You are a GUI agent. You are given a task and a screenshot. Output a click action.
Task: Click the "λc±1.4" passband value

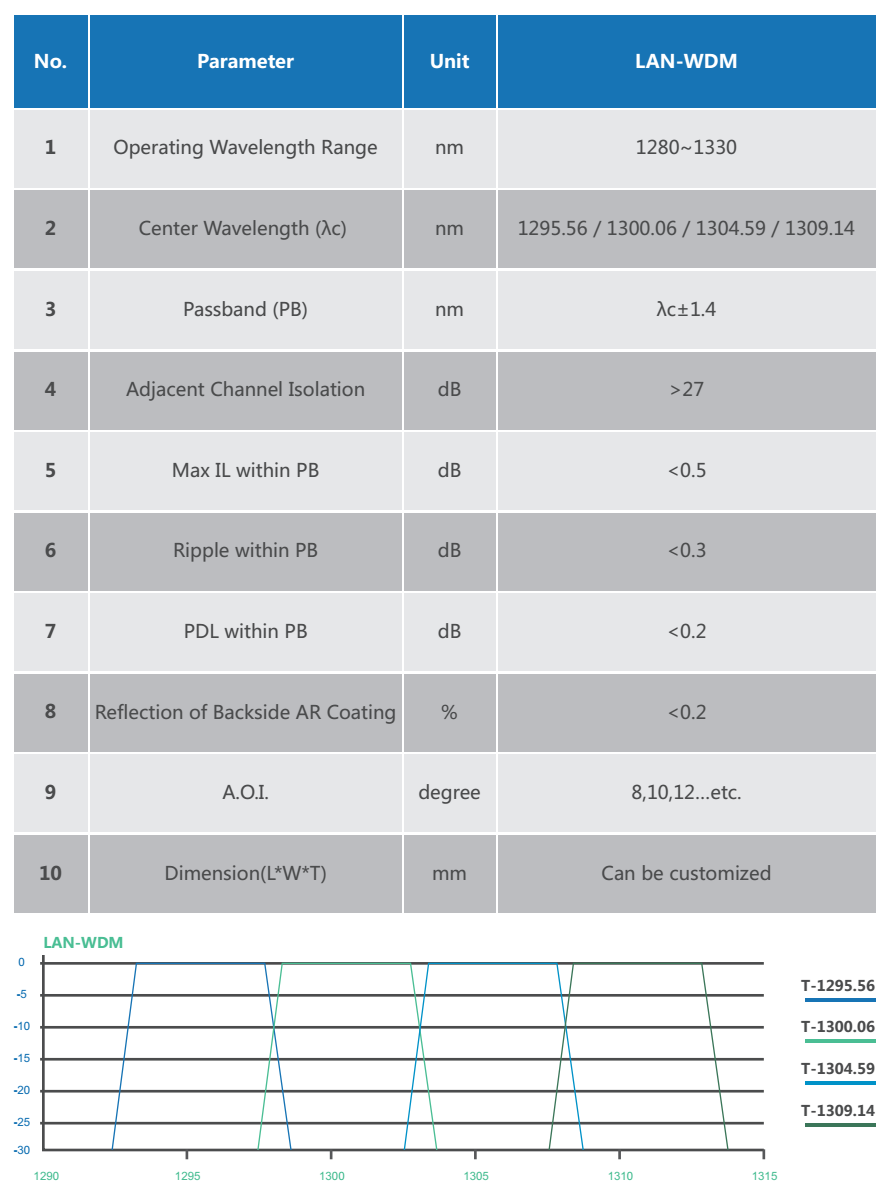tap(686, 309)
